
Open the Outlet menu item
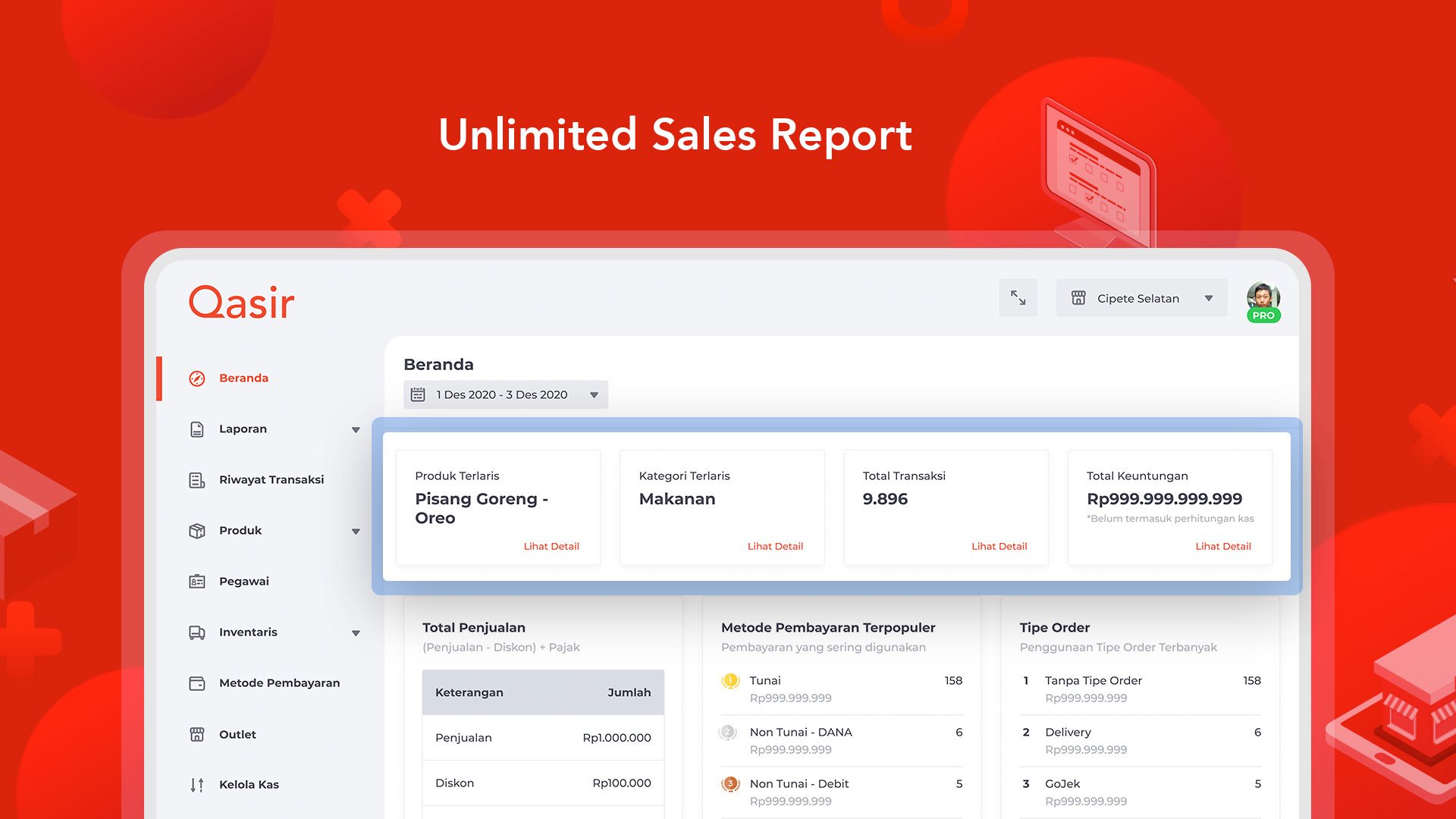237,734
